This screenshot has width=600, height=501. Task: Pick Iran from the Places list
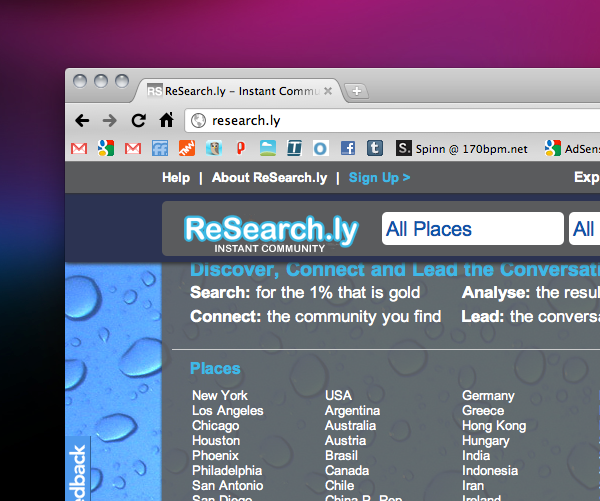(x=473, y=485)
